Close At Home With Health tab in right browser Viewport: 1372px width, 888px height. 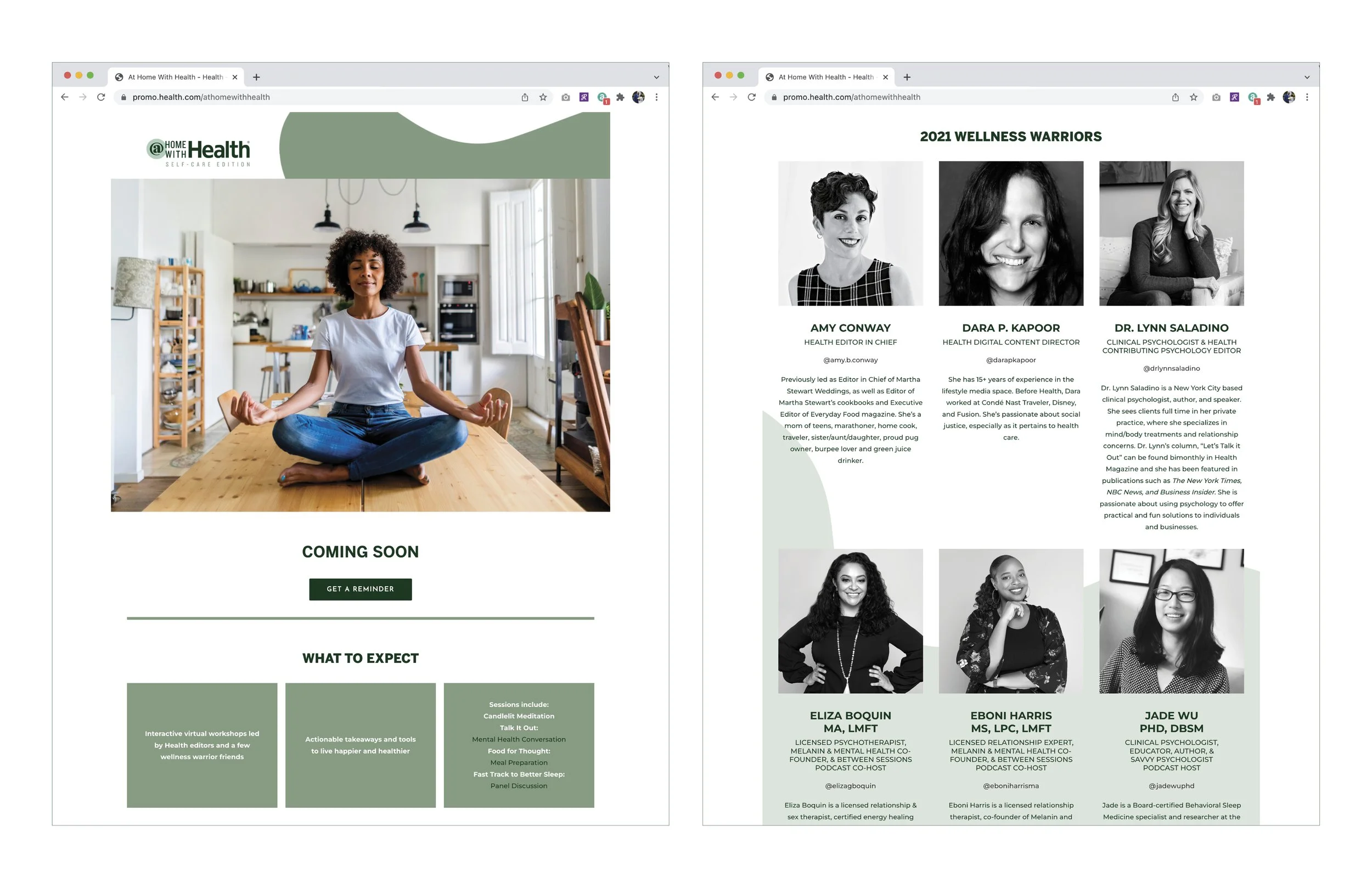tap(885, 77)
